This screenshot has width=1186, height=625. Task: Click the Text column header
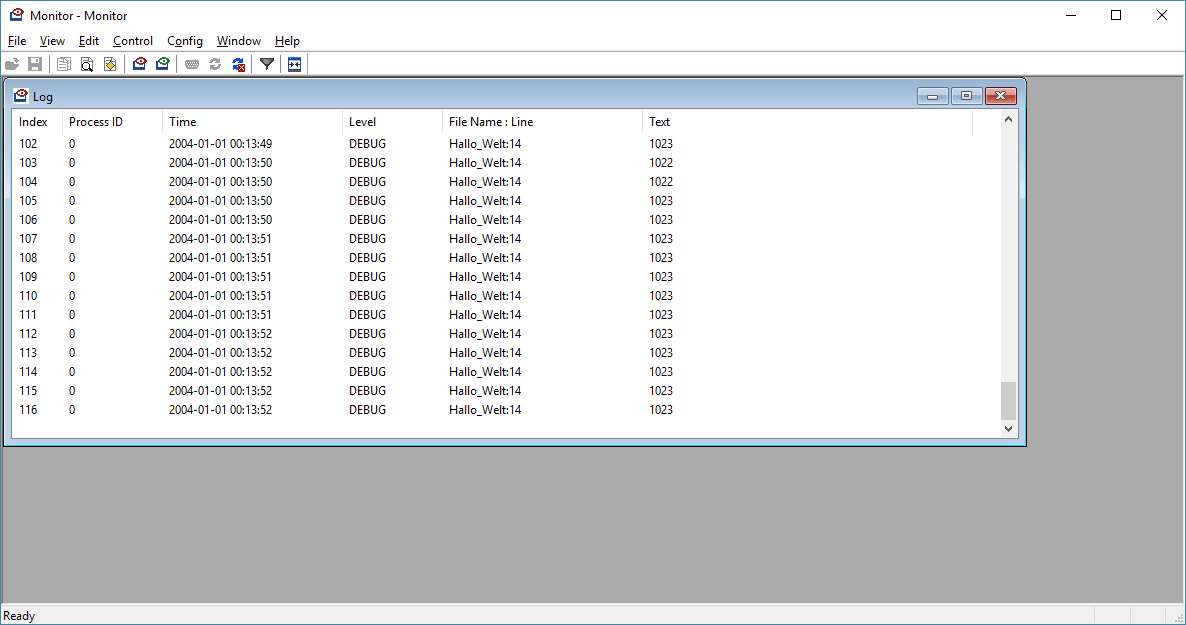pyautogui.click(x=806, y=122)
